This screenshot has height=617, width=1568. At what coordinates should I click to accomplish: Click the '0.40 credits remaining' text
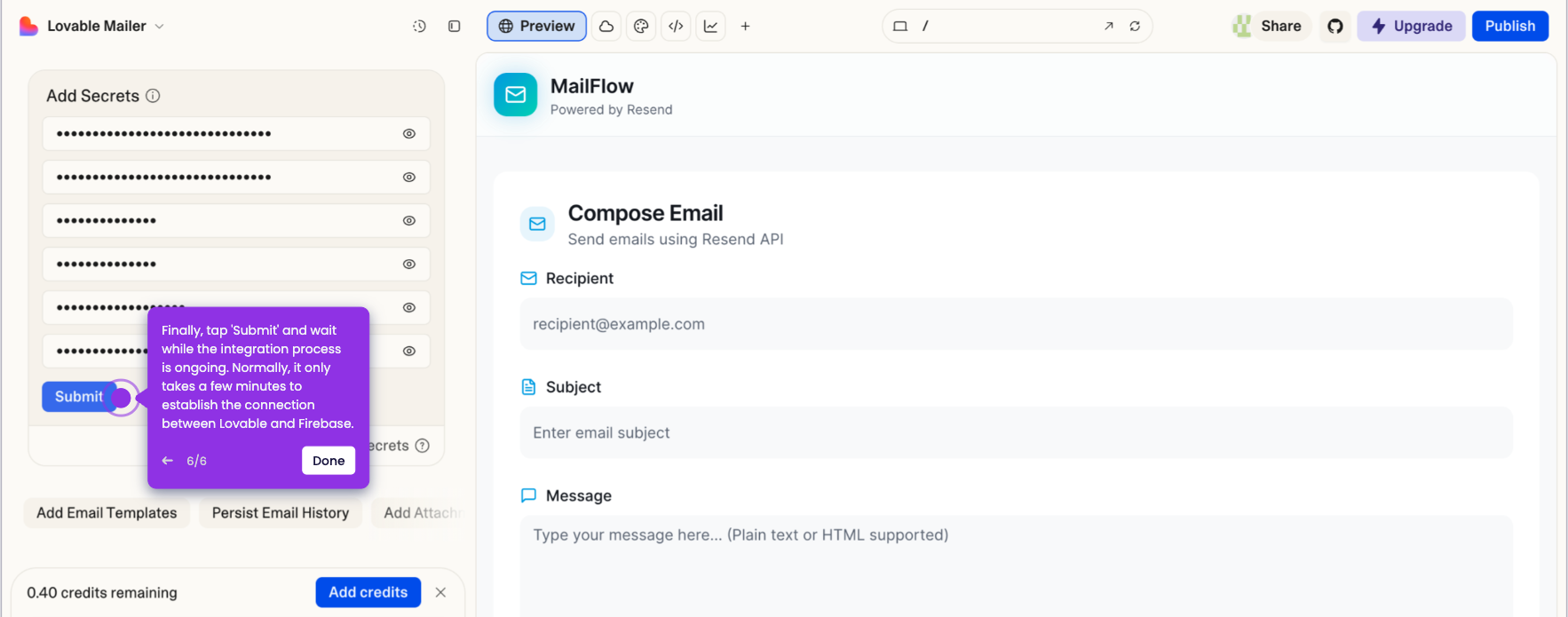[102, 593]
